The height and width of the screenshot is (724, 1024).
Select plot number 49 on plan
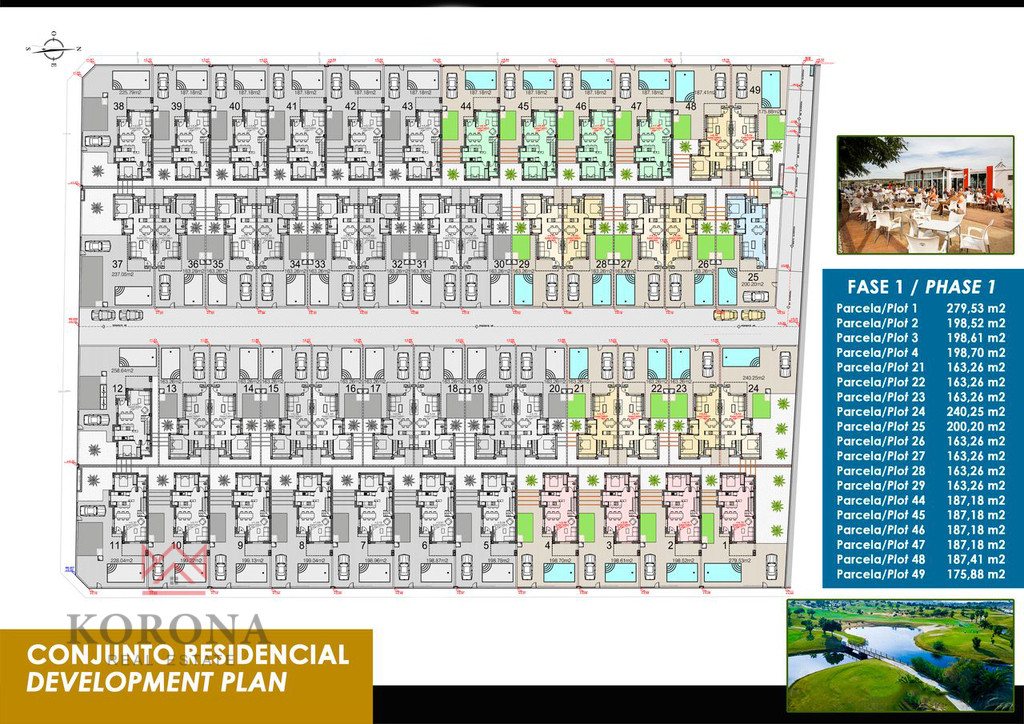755,90
